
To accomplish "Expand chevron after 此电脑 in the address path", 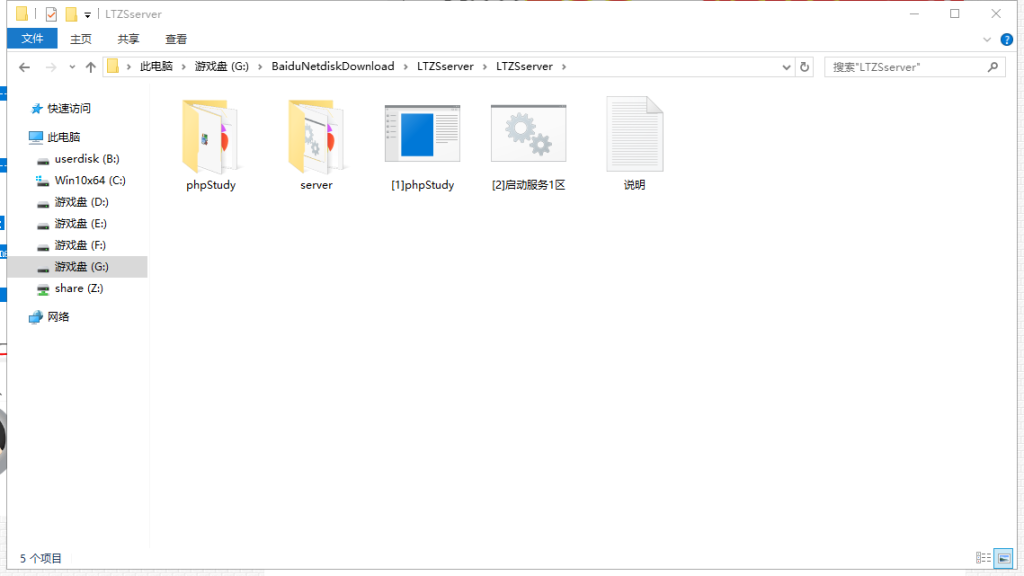I will click(184, 67).
